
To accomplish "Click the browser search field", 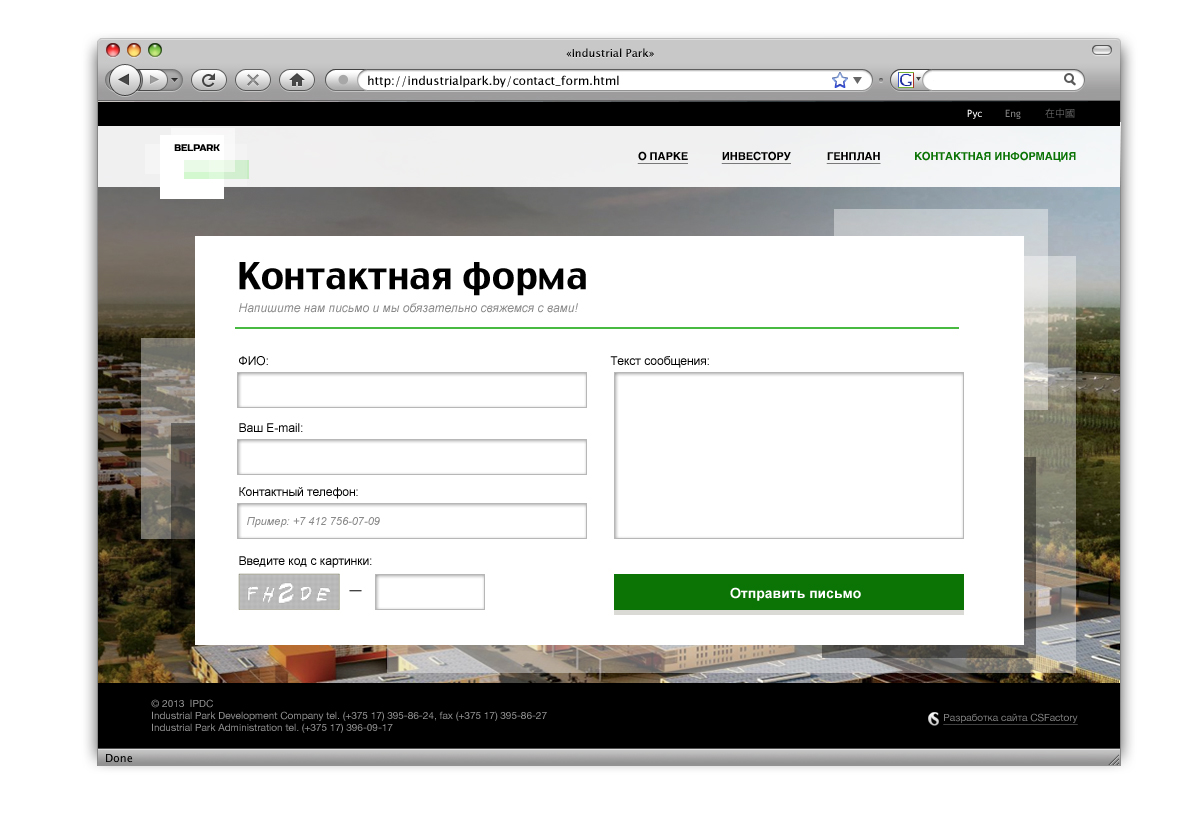I will (x=992, y=80).
